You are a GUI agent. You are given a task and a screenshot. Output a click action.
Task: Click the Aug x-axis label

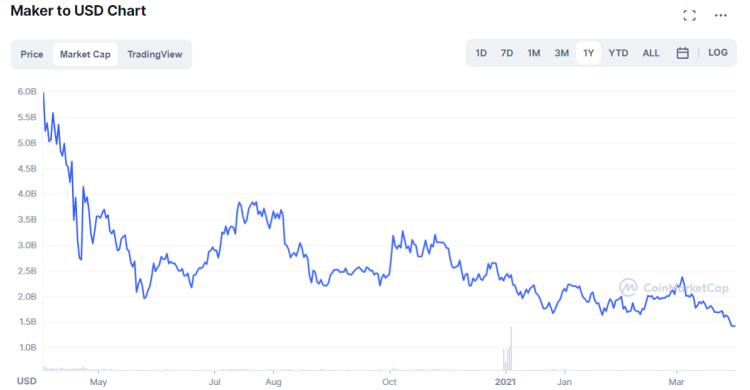tap(273, 382)
